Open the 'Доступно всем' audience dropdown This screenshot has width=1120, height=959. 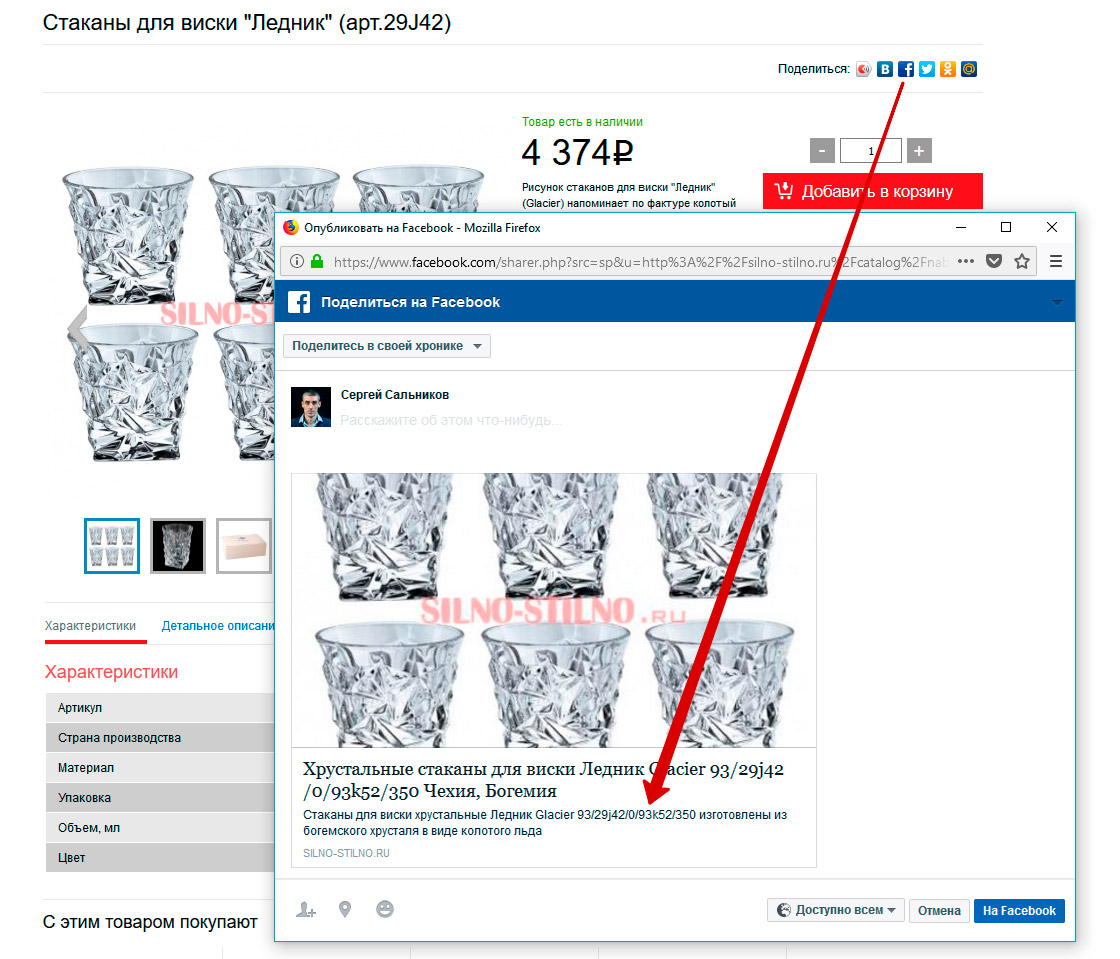click(836, 910)
